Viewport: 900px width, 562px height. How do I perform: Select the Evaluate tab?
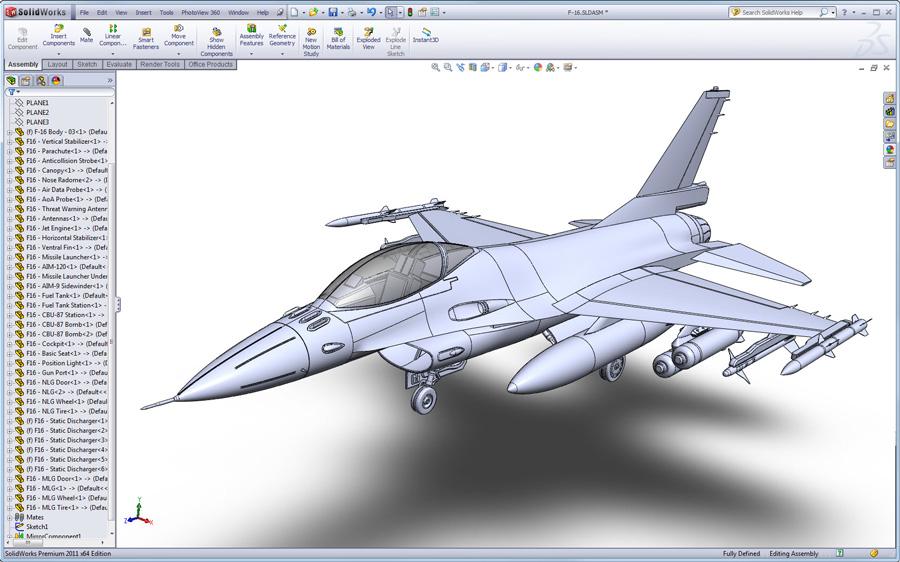[x=119, y=64]
